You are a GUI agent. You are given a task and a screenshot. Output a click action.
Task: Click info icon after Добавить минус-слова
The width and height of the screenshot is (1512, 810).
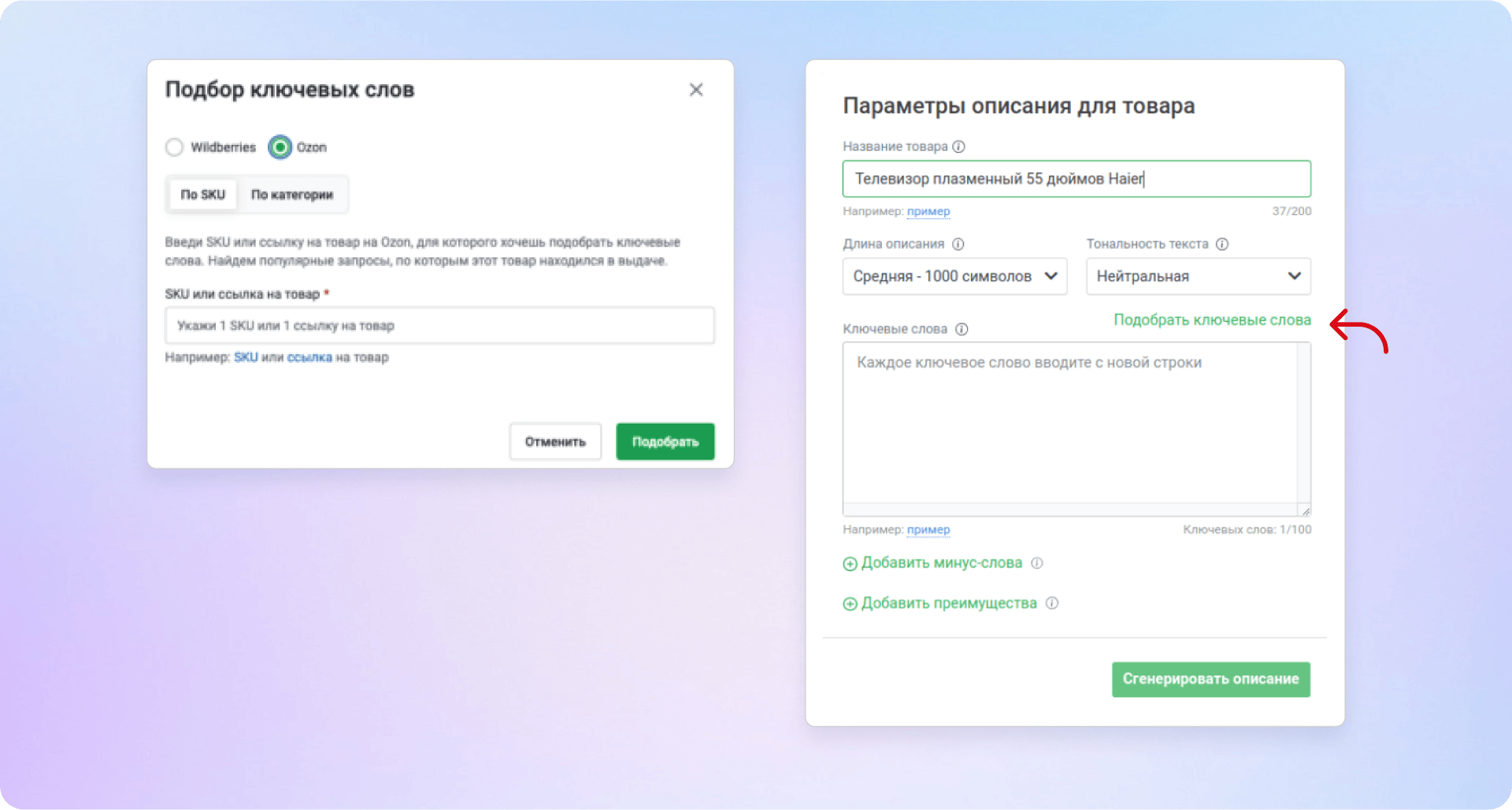1037,563
